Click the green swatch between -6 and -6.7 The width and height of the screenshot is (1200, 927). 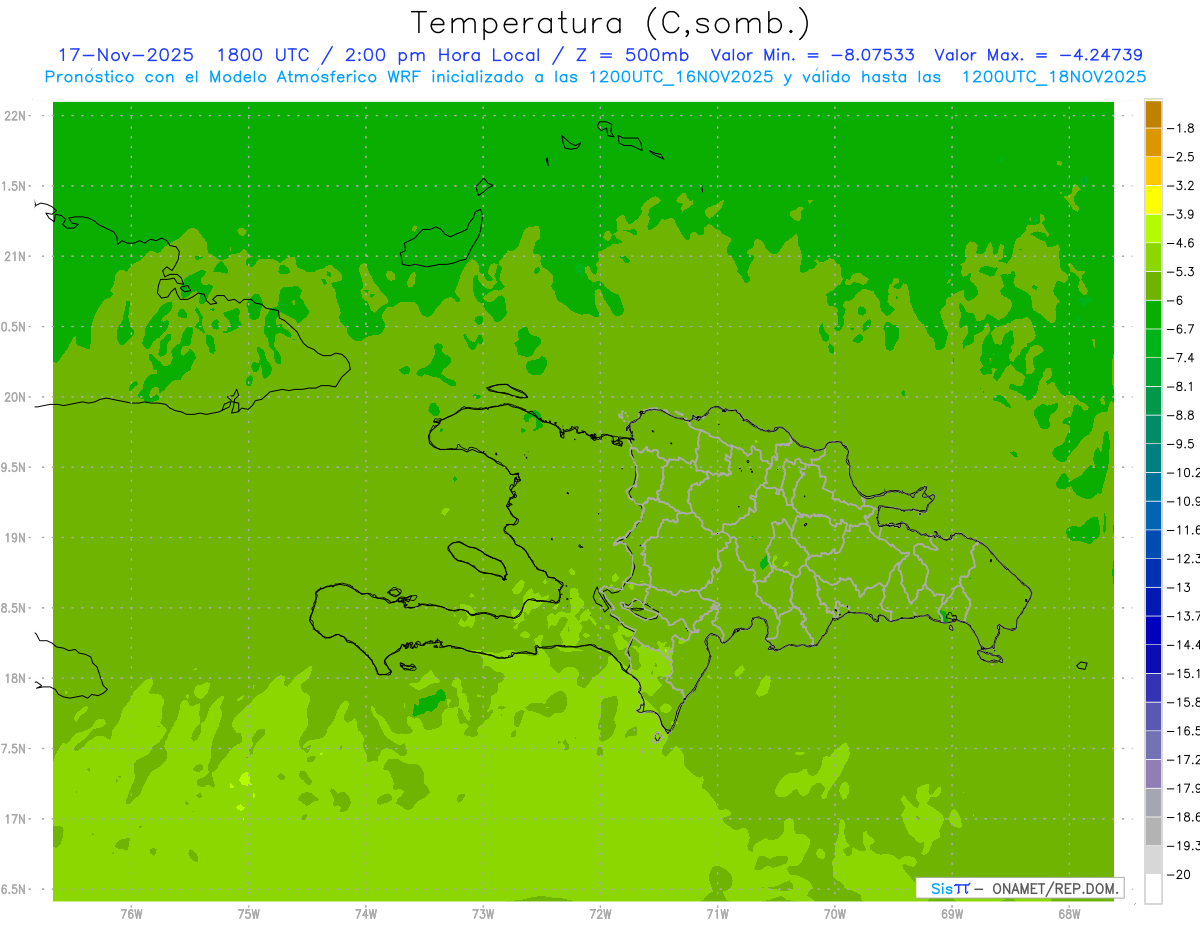pyautogui.click(x=1153, y=315)
